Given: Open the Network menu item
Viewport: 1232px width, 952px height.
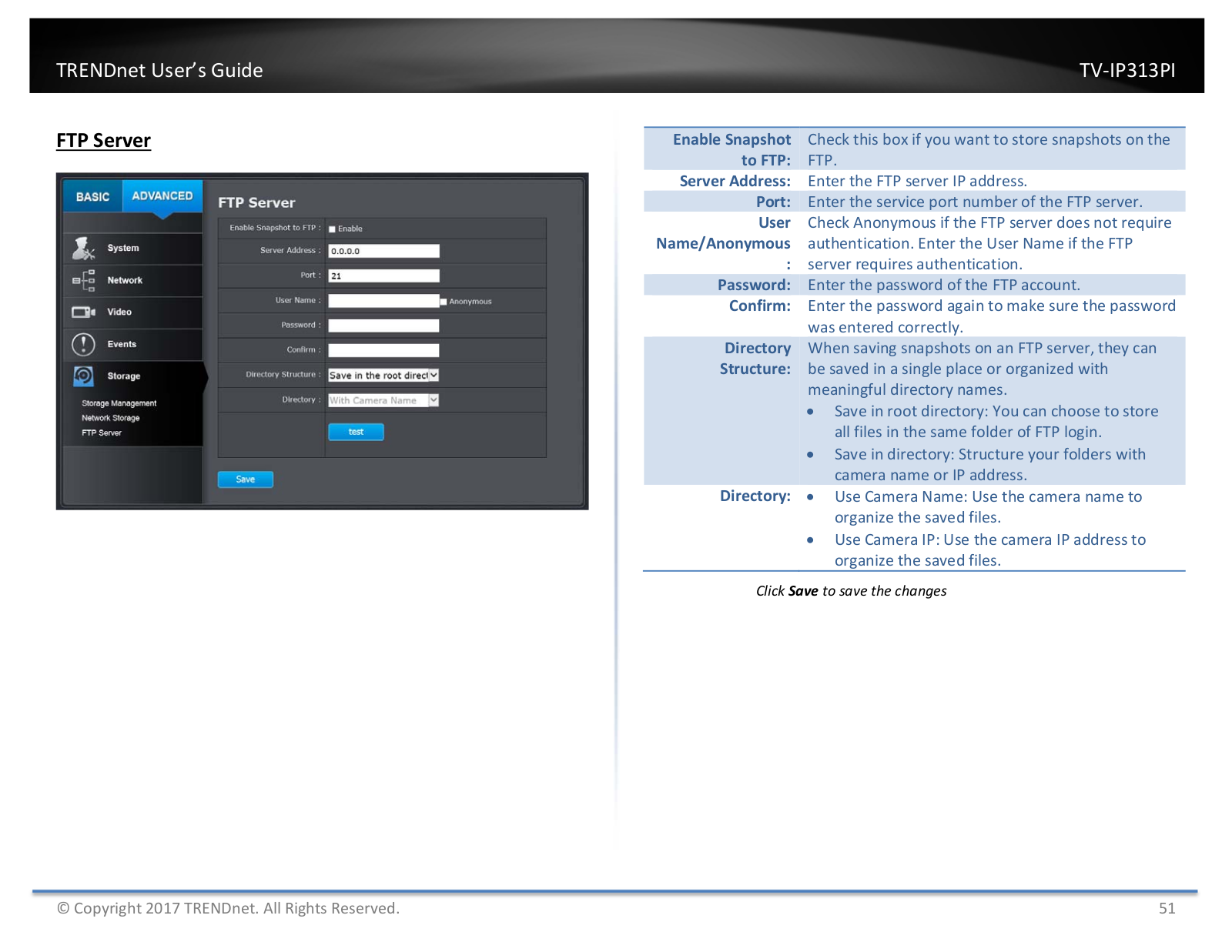Looking at the screenshot, I should point(133,280).
